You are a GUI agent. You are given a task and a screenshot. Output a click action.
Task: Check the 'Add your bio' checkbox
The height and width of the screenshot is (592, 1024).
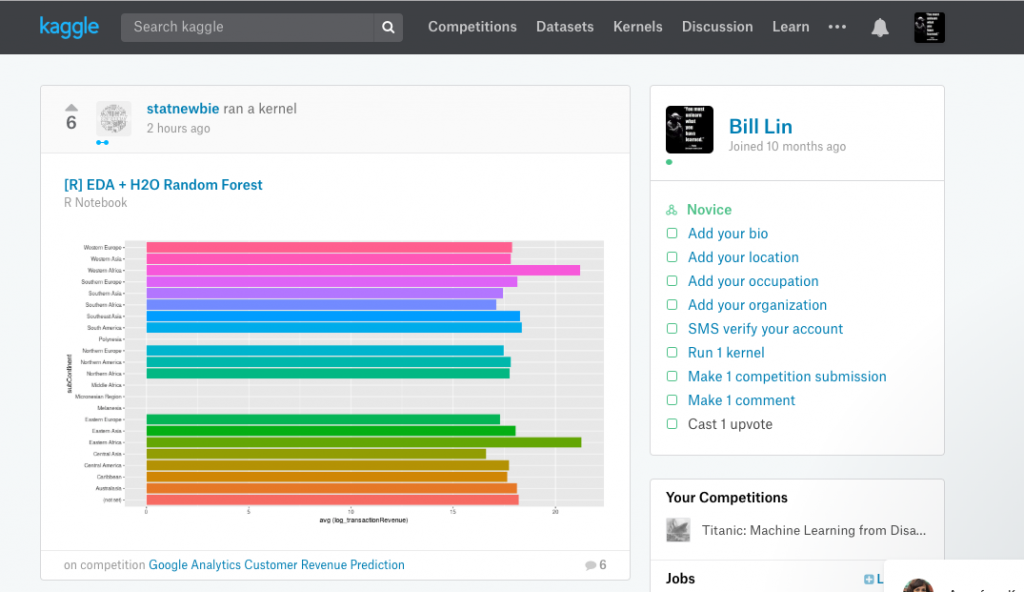pyautogui.click(x=672, y=233)
